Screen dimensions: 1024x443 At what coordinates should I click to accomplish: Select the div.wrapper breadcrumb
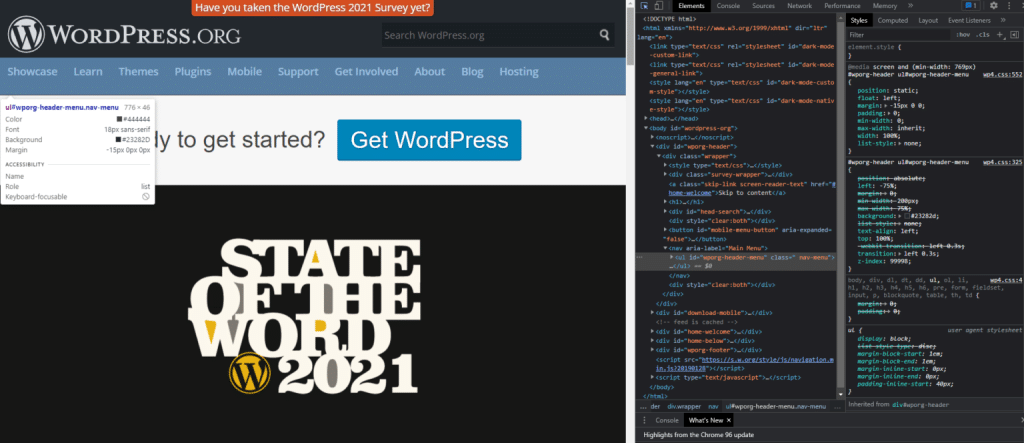[683, 406]
